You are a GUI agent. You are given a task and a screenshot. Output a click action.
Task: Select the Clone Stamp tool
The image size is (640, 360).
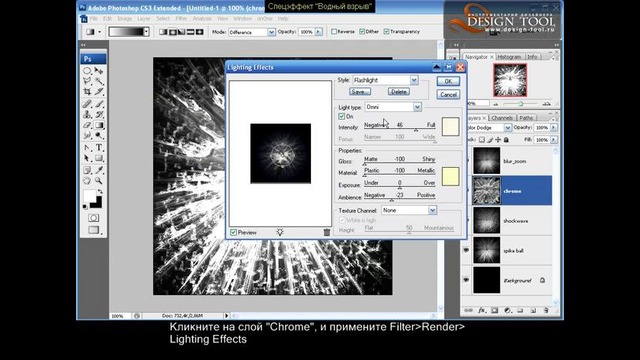(x=87, y=114)
